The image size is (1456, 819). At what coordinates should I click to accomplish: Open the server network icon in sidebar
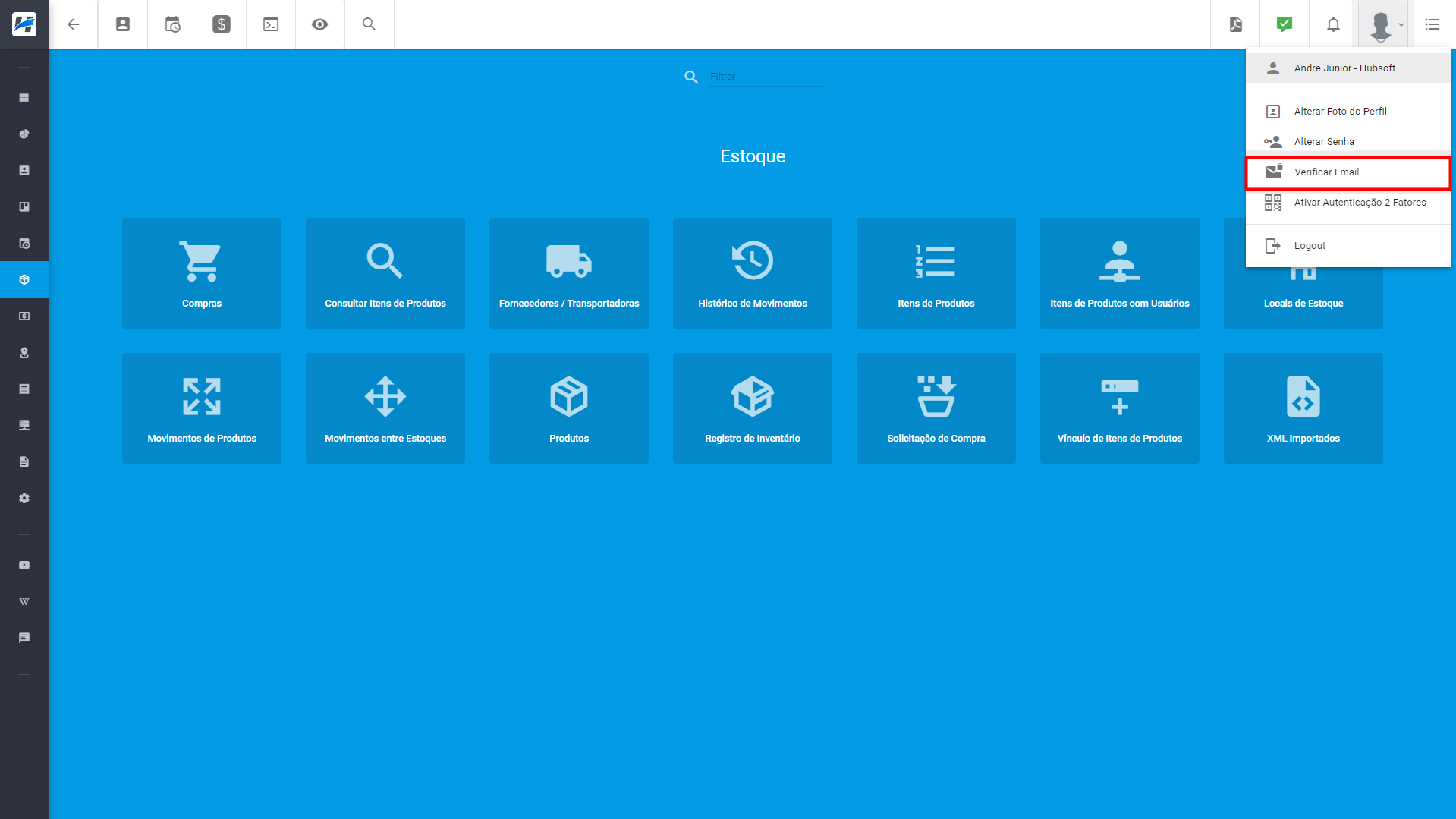click(24, 425)
